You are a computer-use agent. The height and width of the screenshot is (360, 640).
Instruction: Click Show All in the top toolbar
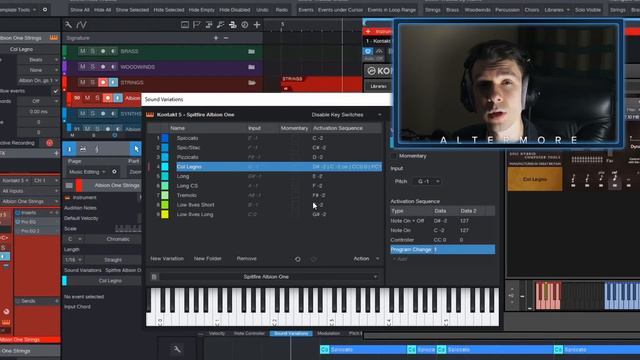coord(80,10)
